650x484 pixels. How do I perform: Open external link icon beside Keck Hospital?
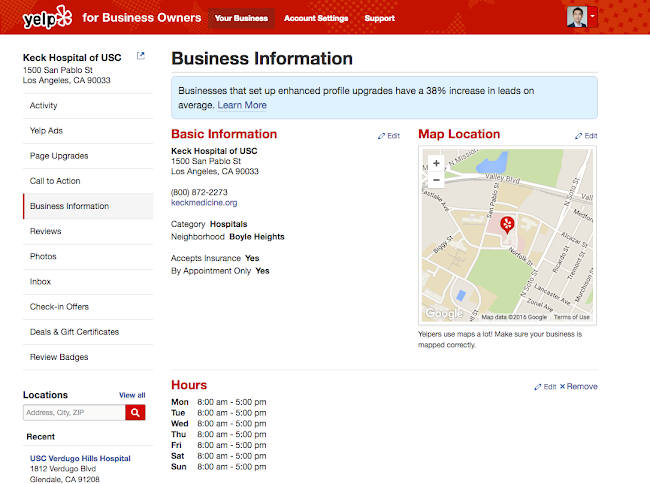(141, 56)
